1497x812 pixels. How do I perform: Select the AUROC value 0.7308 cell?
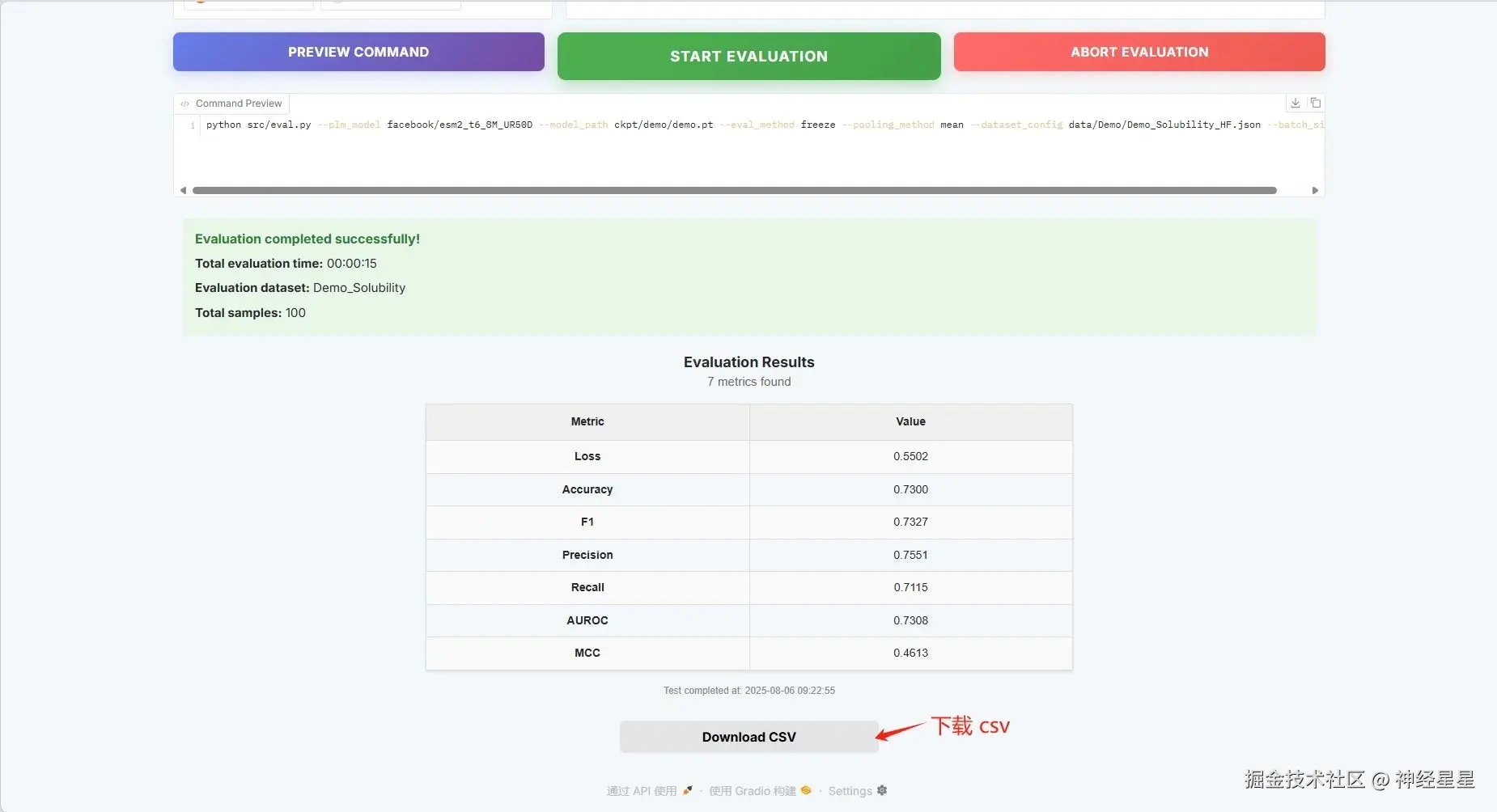click(x=910, y=620)
